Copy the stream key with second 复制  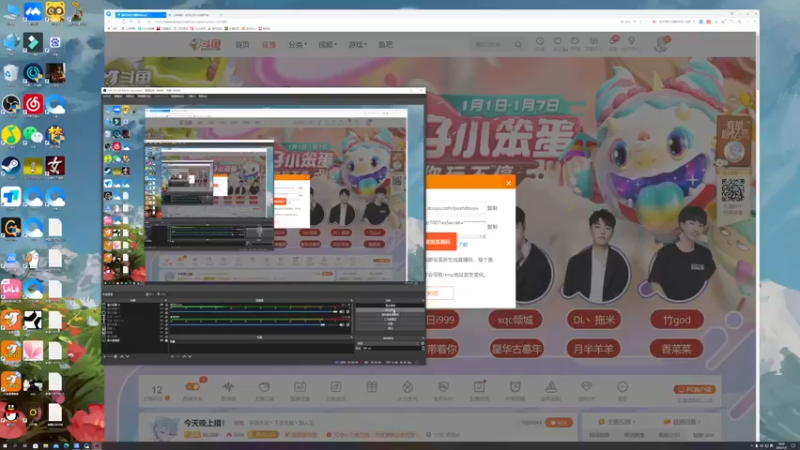[492, 227]
